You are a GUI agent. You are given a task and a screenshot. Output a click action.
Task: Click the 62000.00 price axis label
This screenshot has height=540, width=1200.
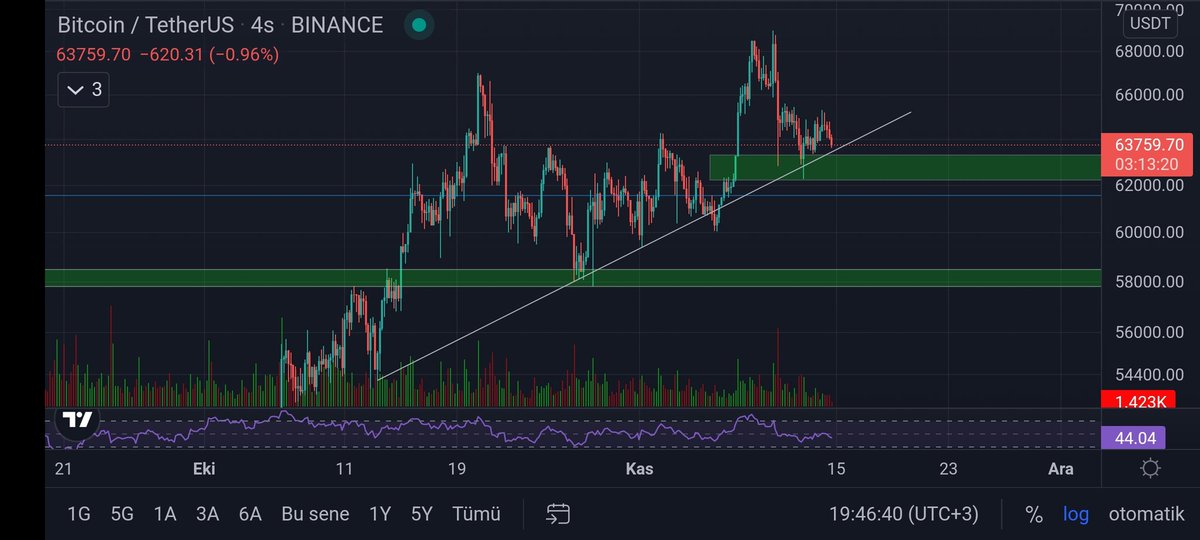tap(1151, 185)
